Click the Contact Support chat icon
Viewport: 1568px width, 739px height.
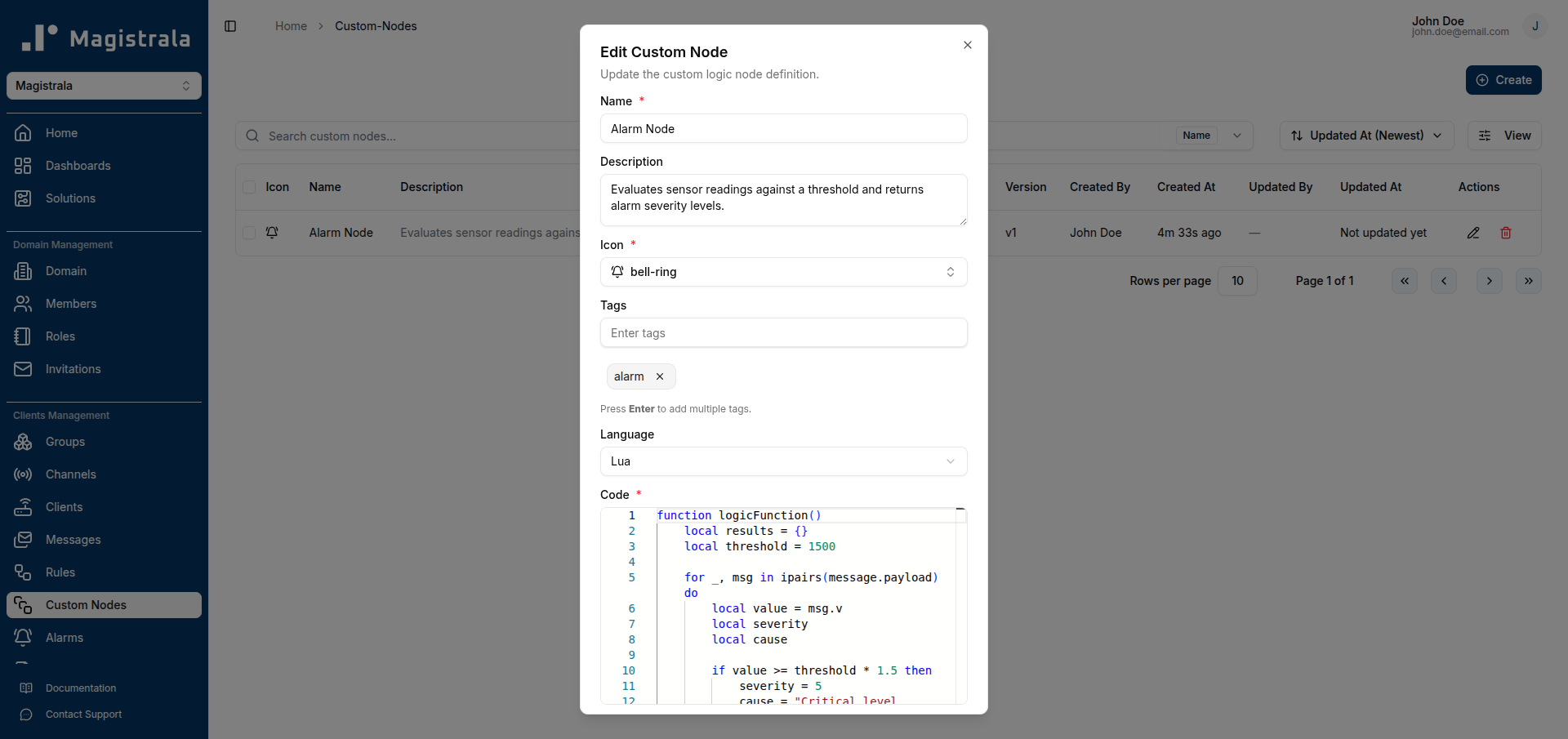click(26, 715)
